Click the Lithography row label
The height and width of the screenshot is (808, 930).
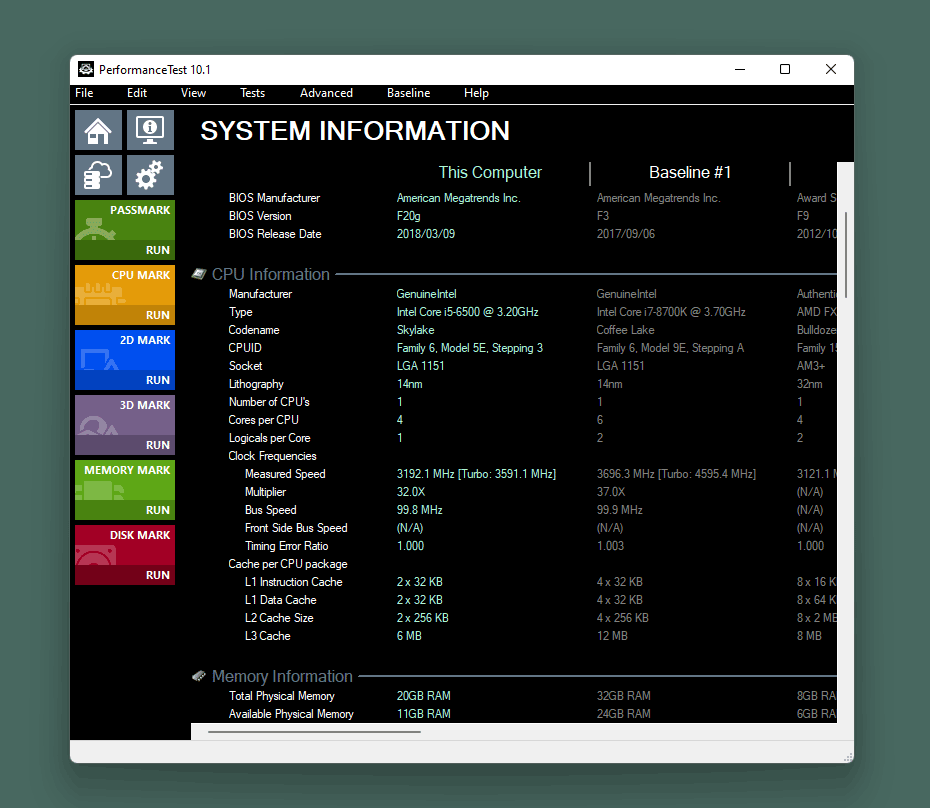(x=256, y=384)
